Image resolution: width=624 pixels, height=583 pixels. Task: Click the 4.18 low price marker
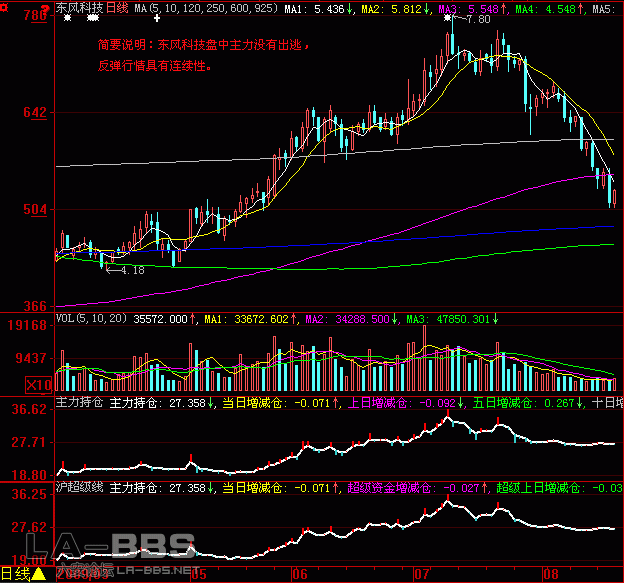131,270
